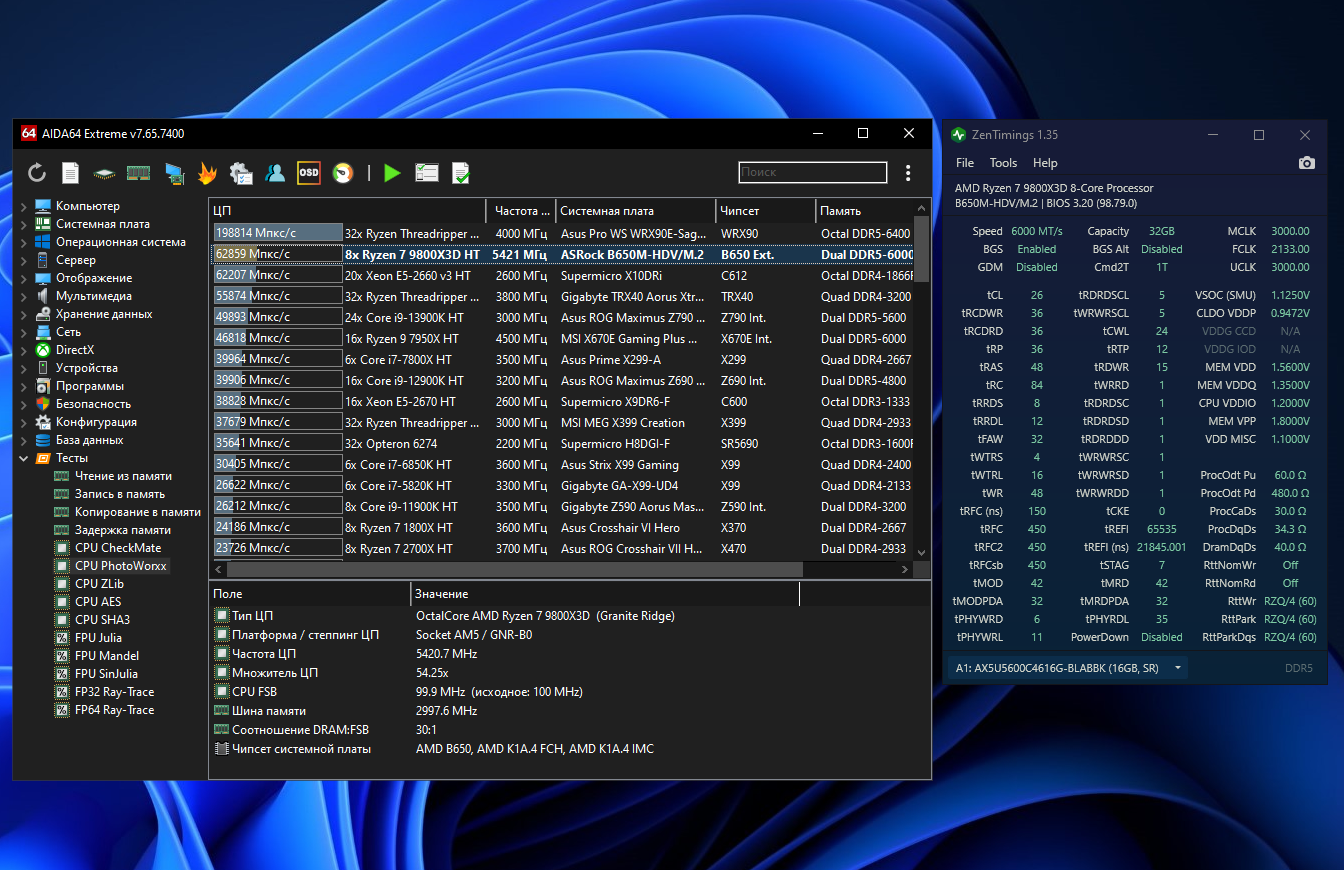Expand the Мультимедиа tree node
This screenshot has width=1344, height=870.
[x=24, y=296]
